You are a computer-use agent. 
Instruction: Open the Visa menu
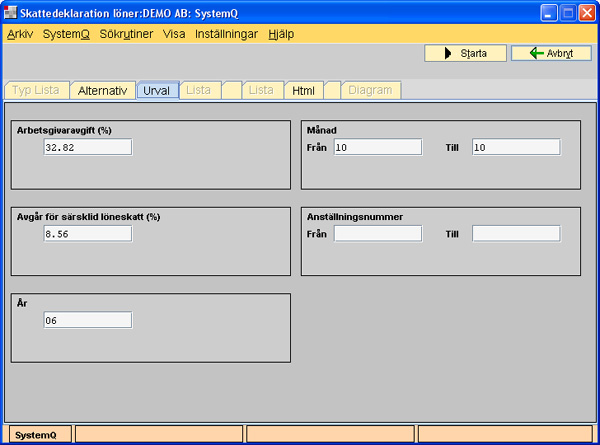pyautogui.click(x=174, y=33)
